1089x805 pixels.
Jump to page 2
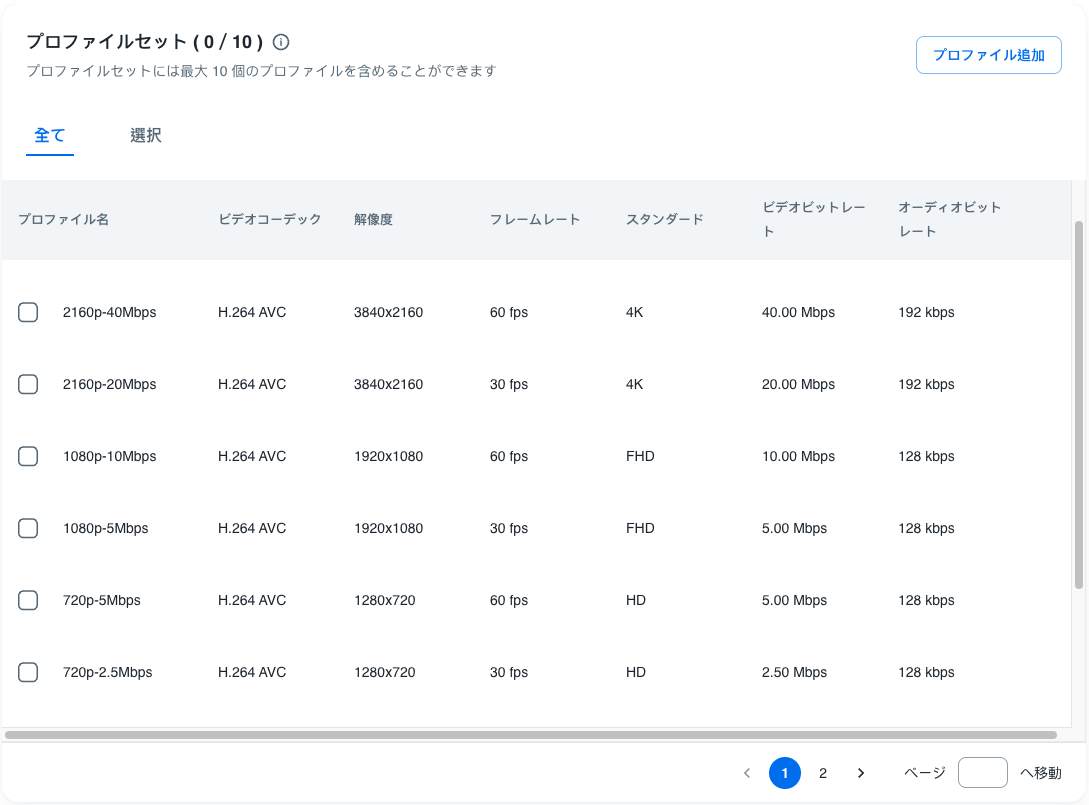pos(823,773)
